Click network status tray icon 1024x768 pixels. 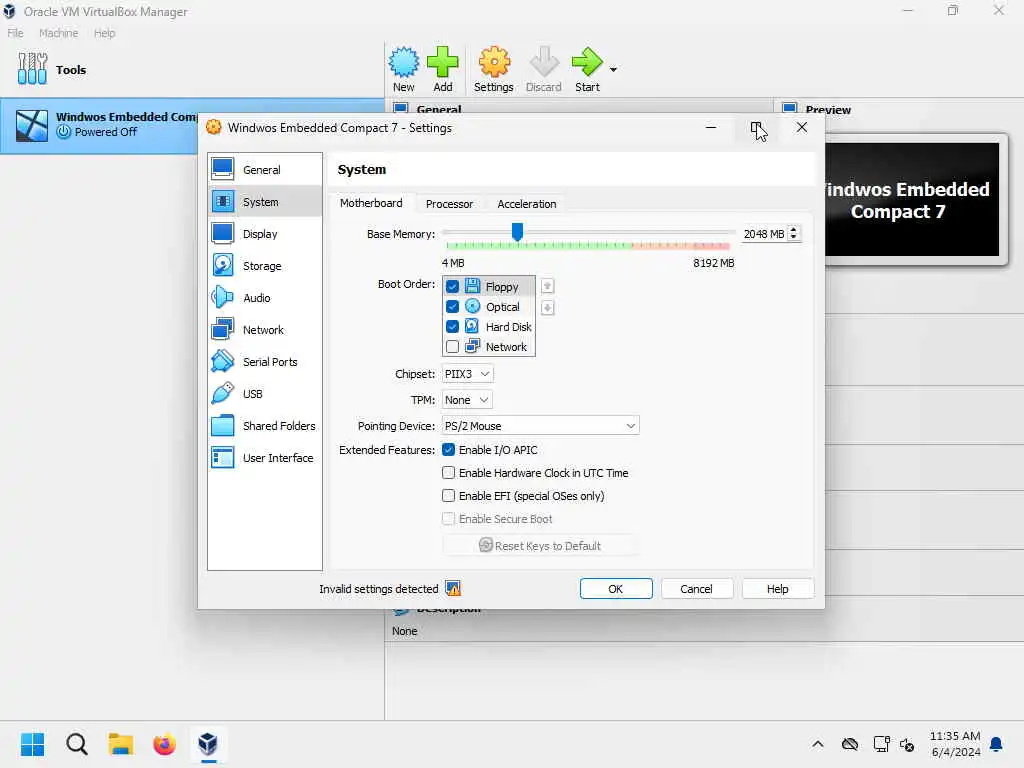(882, 744)
